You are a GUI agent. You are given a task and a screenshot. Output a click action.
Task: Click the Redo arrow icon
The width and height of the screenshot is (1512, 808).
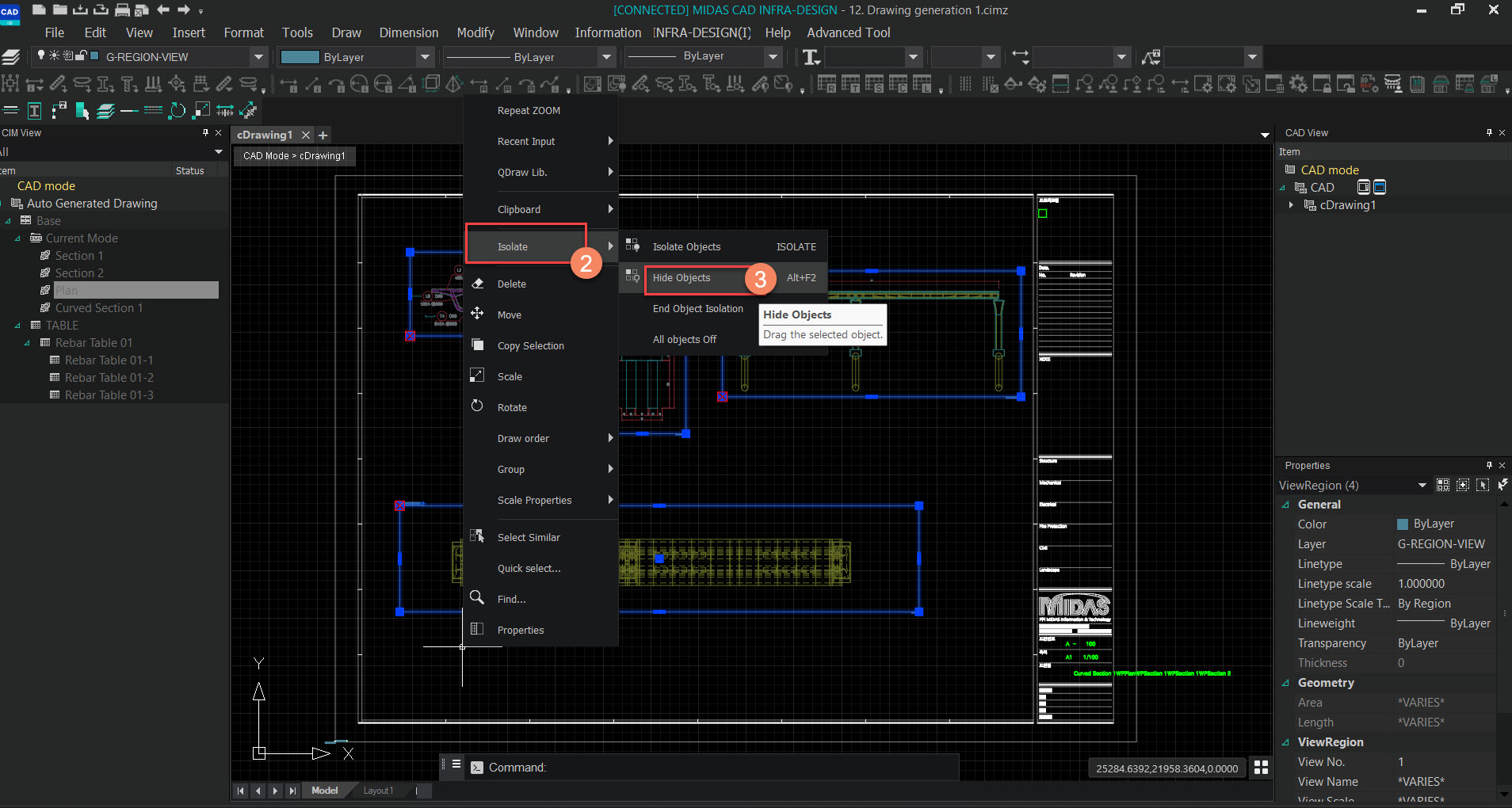click(x=184, y=10)
